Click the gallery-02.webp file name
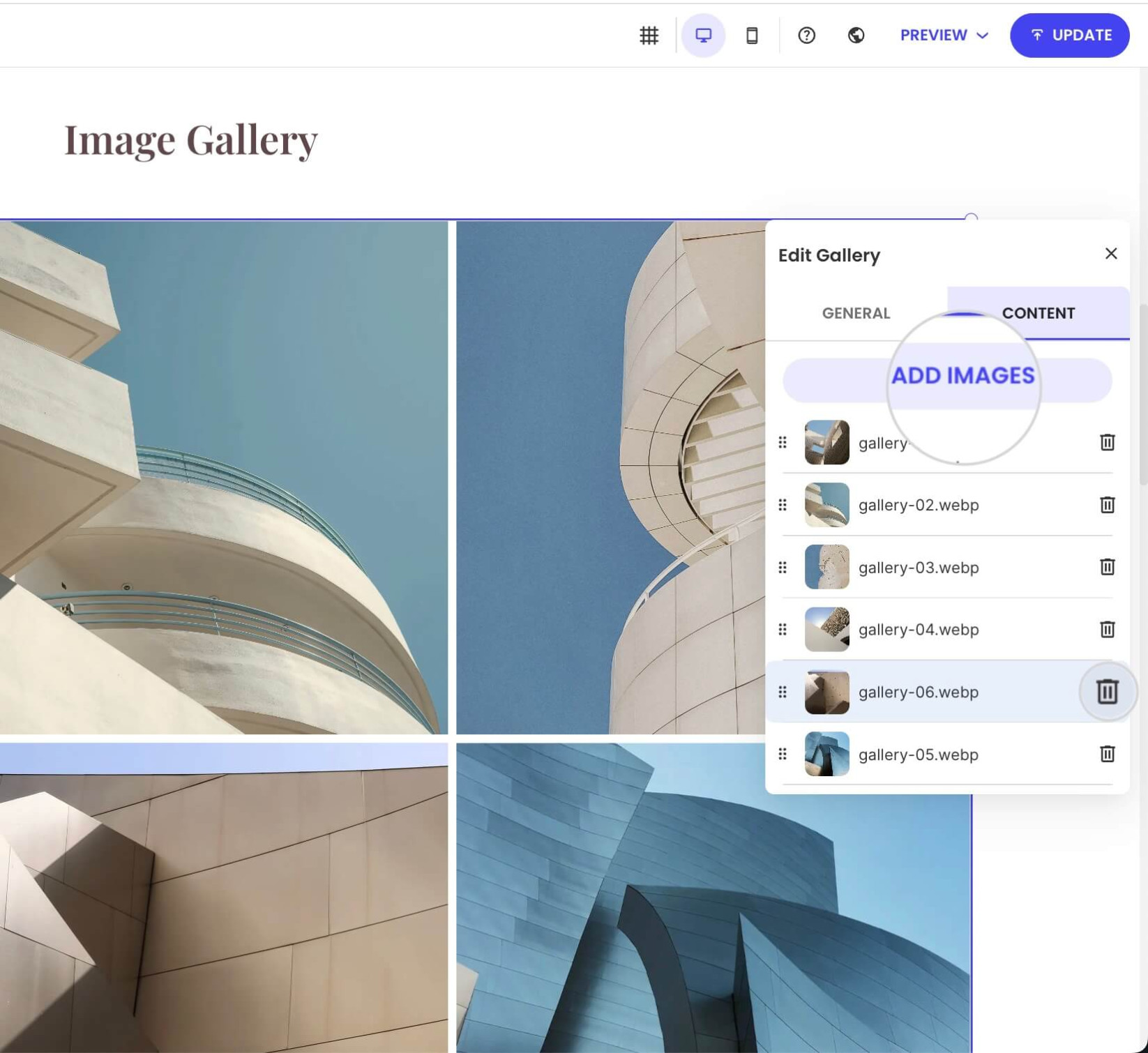1148x1053 pixels. point(919,505)
